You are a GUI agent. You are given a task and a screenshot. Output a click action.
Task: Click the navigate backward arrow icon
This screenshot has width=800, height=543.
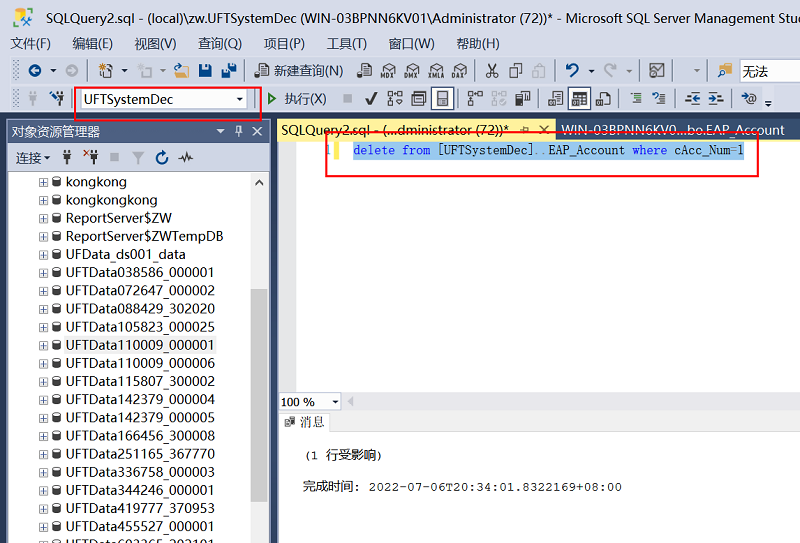[35, 70]
